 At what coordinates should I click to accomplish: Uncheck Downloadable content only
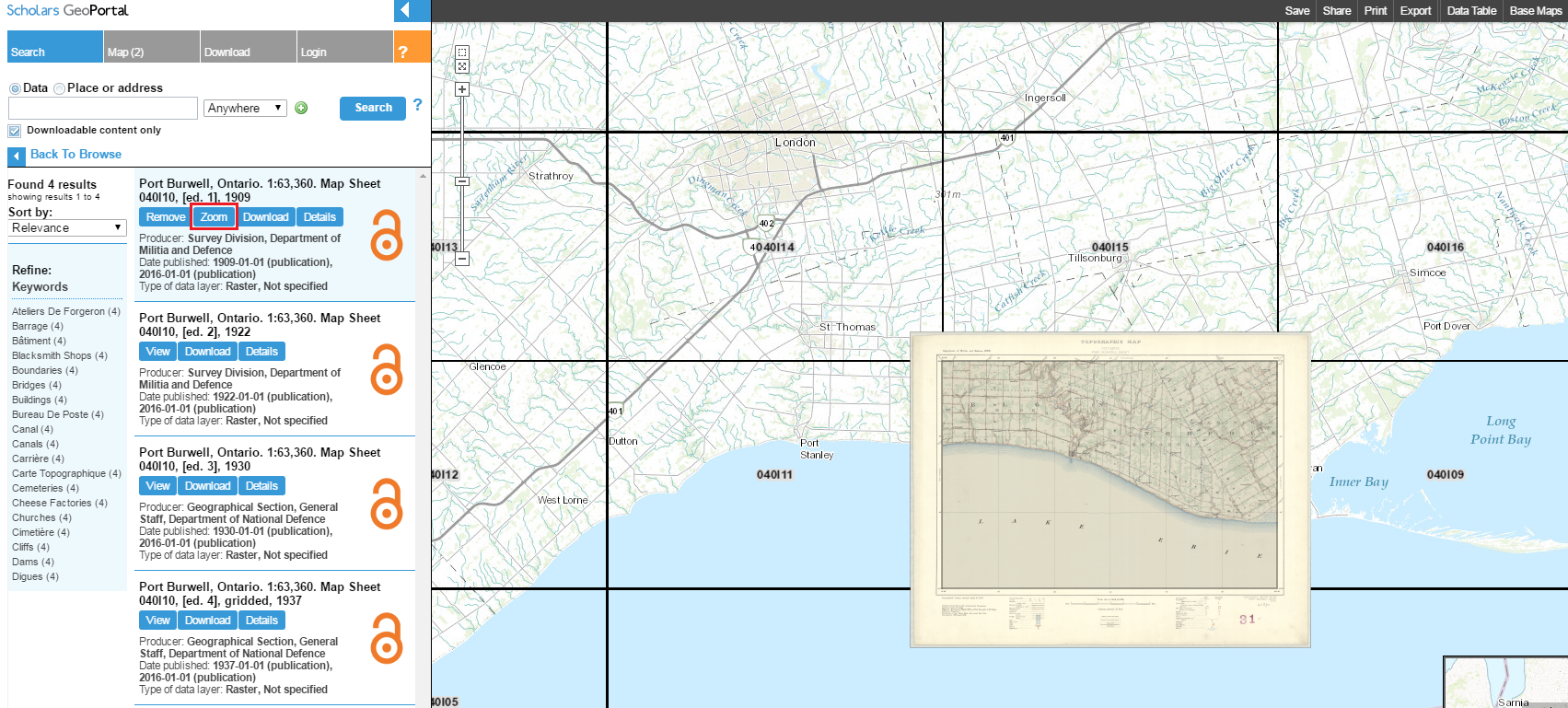coord(15,131)
